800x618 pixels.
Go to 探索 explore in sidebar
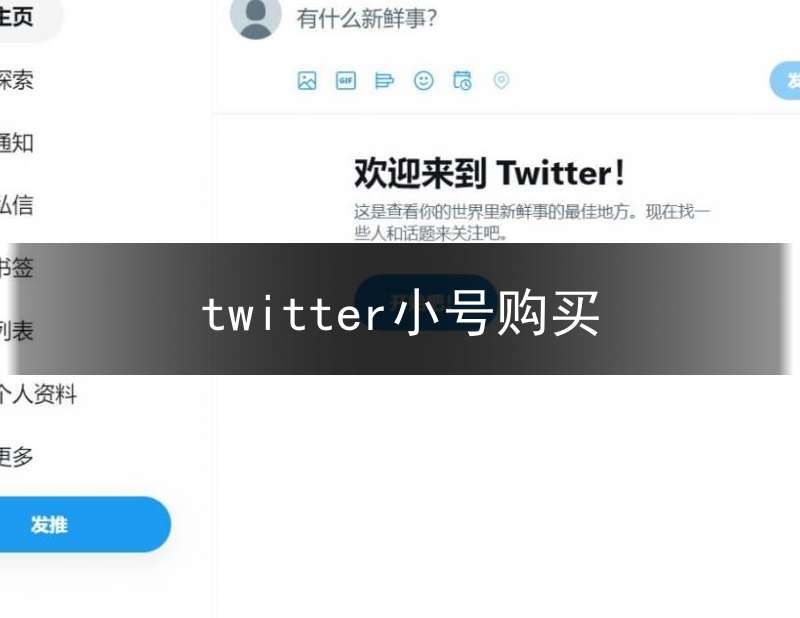(x=17, y=80)
